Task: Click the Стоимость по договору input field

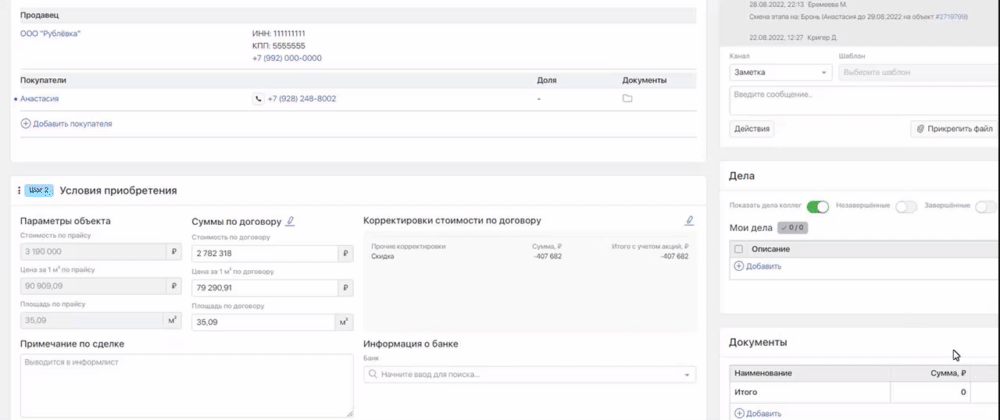Action: click(x=264, y=254)
